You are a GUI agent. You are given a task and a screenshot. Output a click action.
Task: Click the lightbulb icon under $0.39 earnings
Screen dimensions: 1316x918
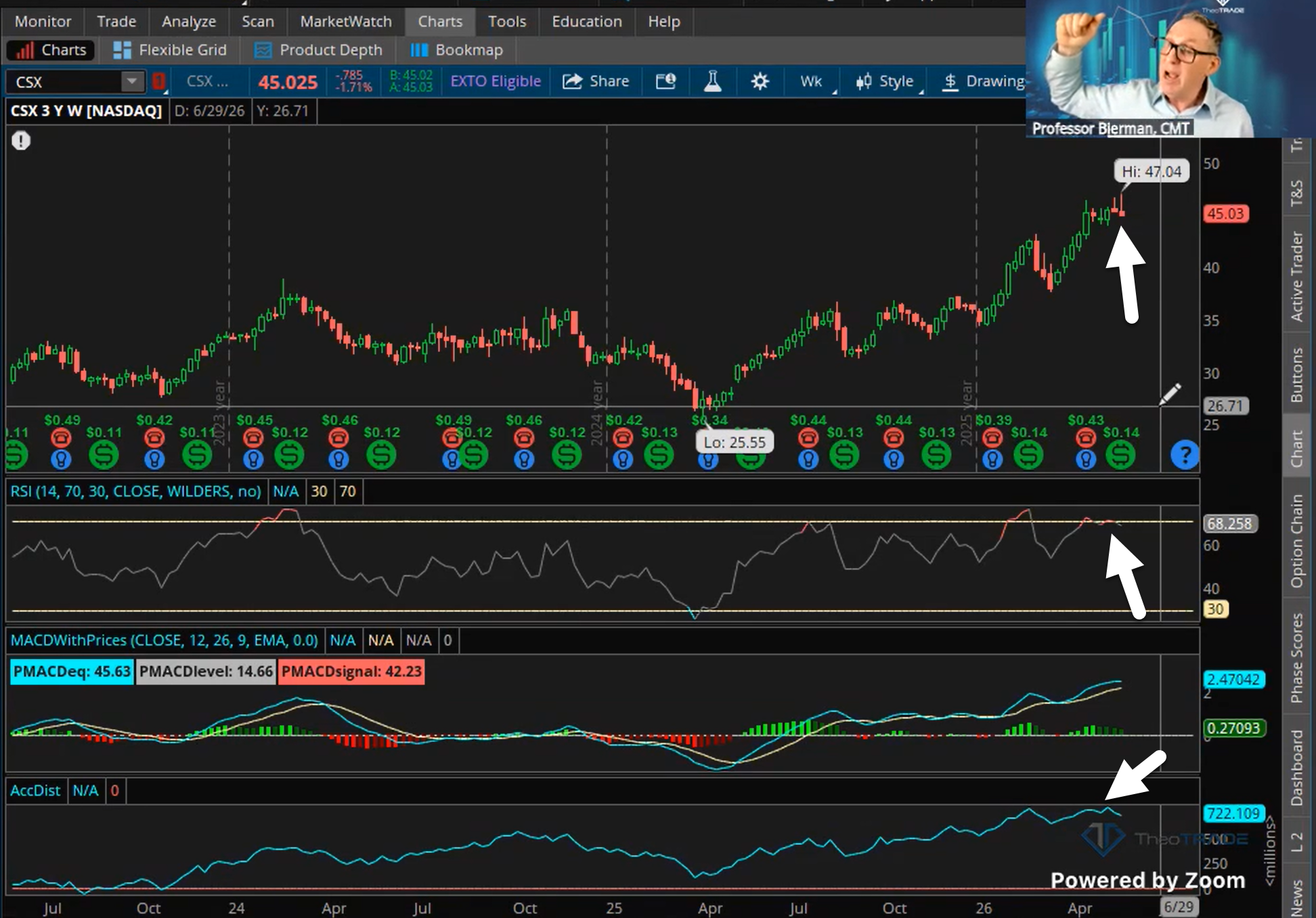(992, 460)
